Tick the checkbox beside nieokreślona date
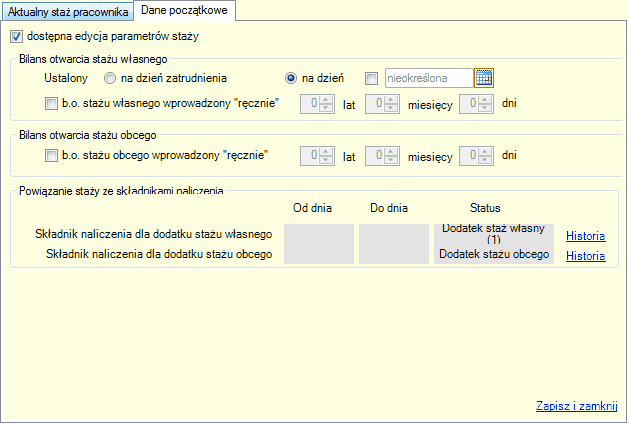The image size is (629, 424). pyautogui.click(x=371, y=78)
